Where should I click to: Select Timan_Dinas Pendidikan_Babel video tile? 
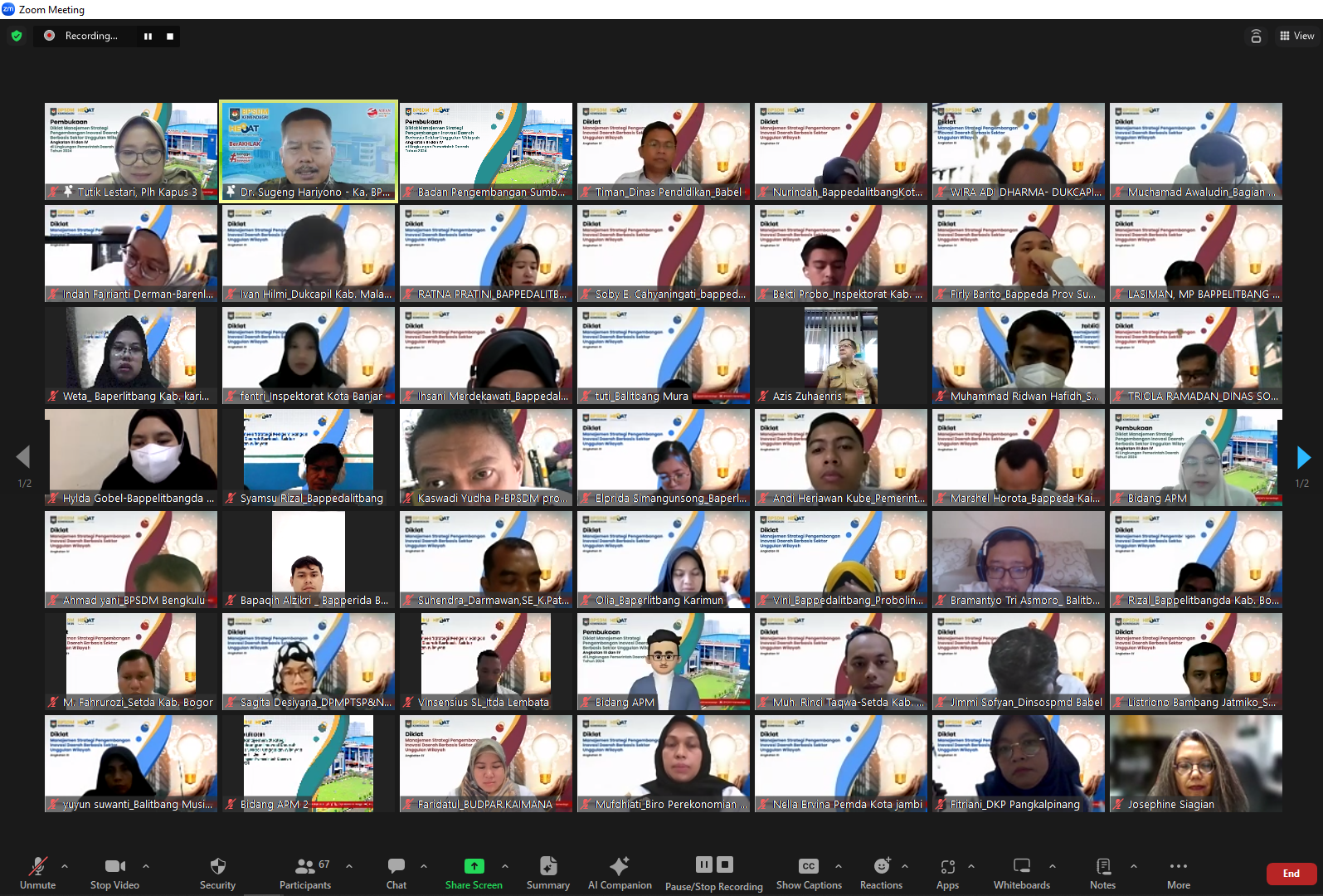[x=664, y=151]
